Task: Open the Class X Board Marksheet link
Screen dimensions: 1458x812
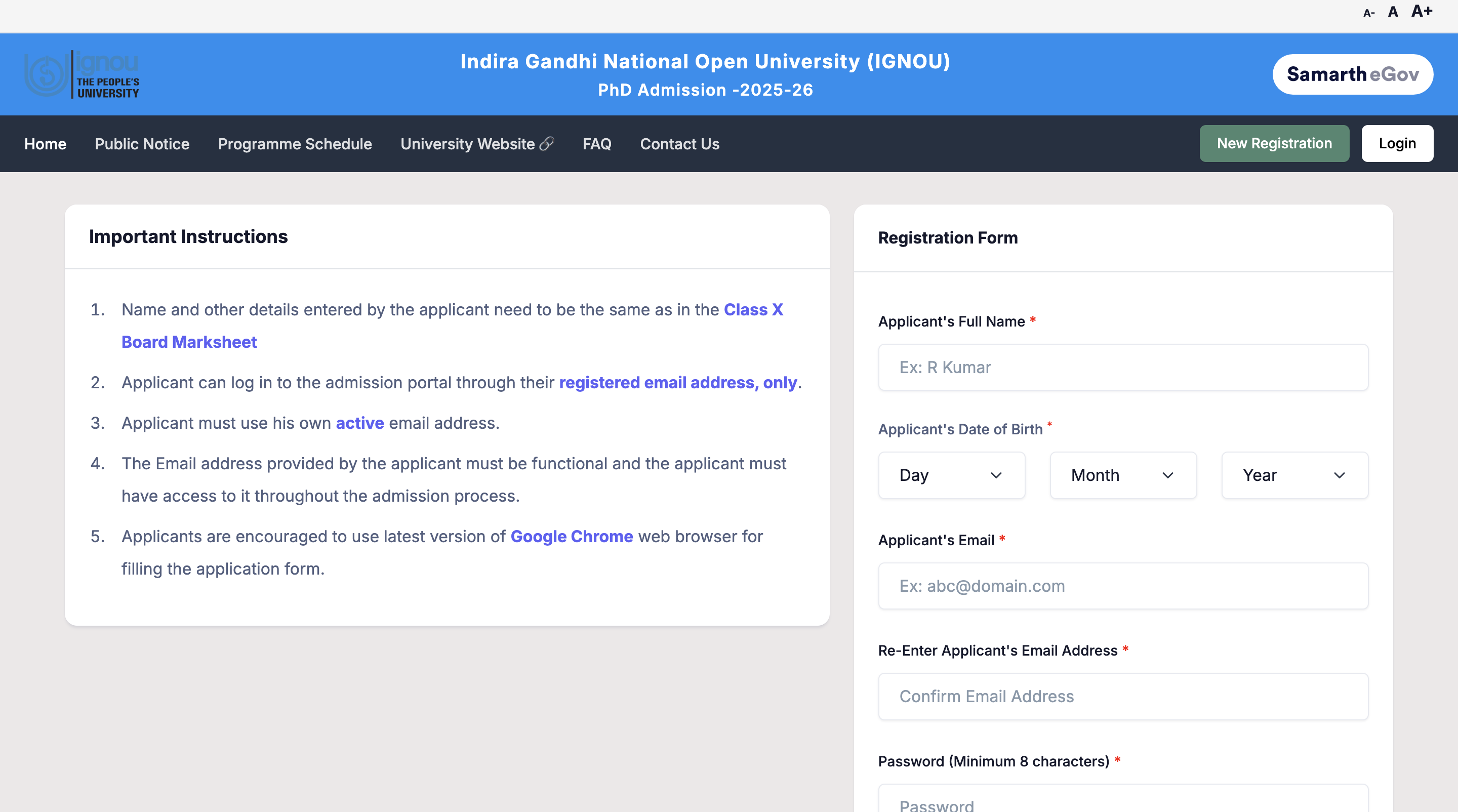Action: click(189, 342)
